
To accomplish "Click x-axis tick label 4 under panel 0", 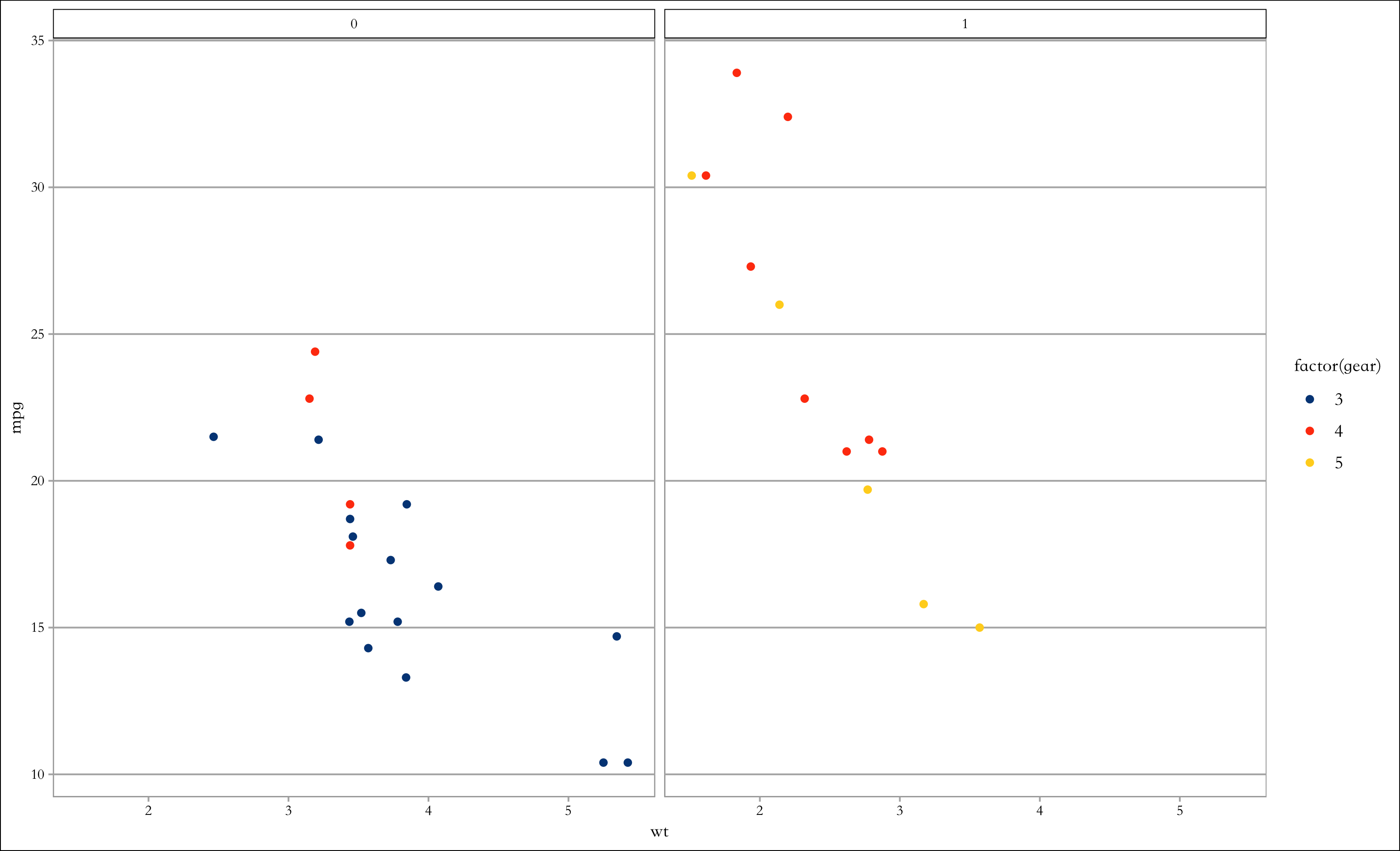I will point(428,810).
